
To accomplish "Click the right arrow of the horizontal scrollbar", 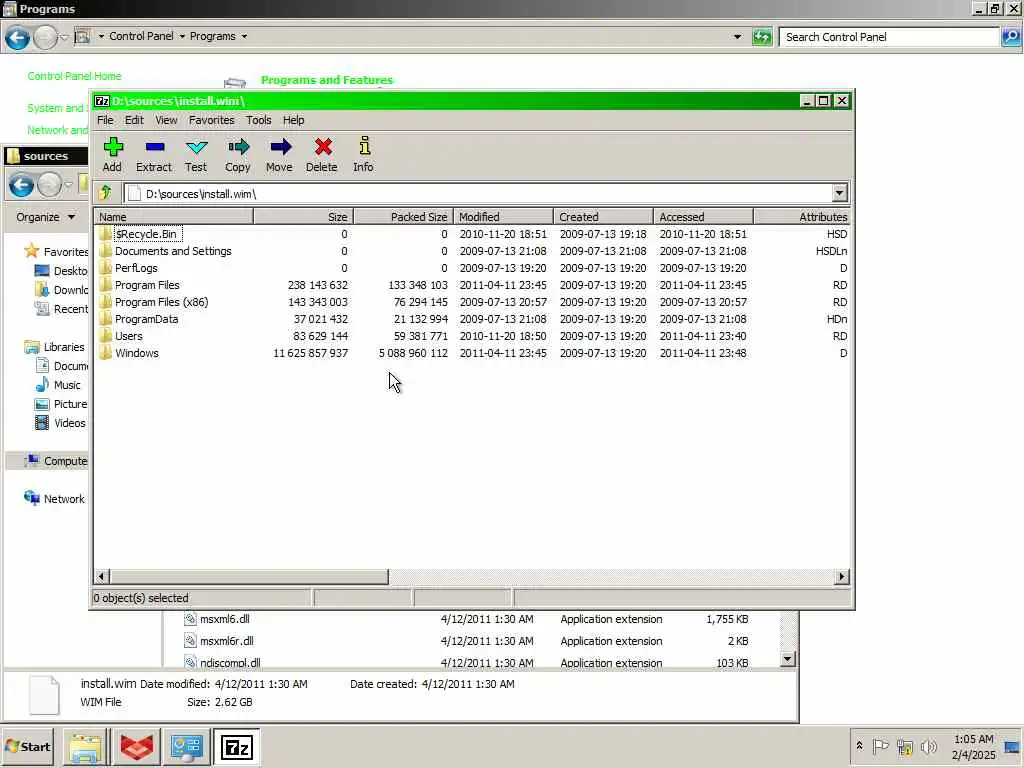I will [x=842, y=577].
